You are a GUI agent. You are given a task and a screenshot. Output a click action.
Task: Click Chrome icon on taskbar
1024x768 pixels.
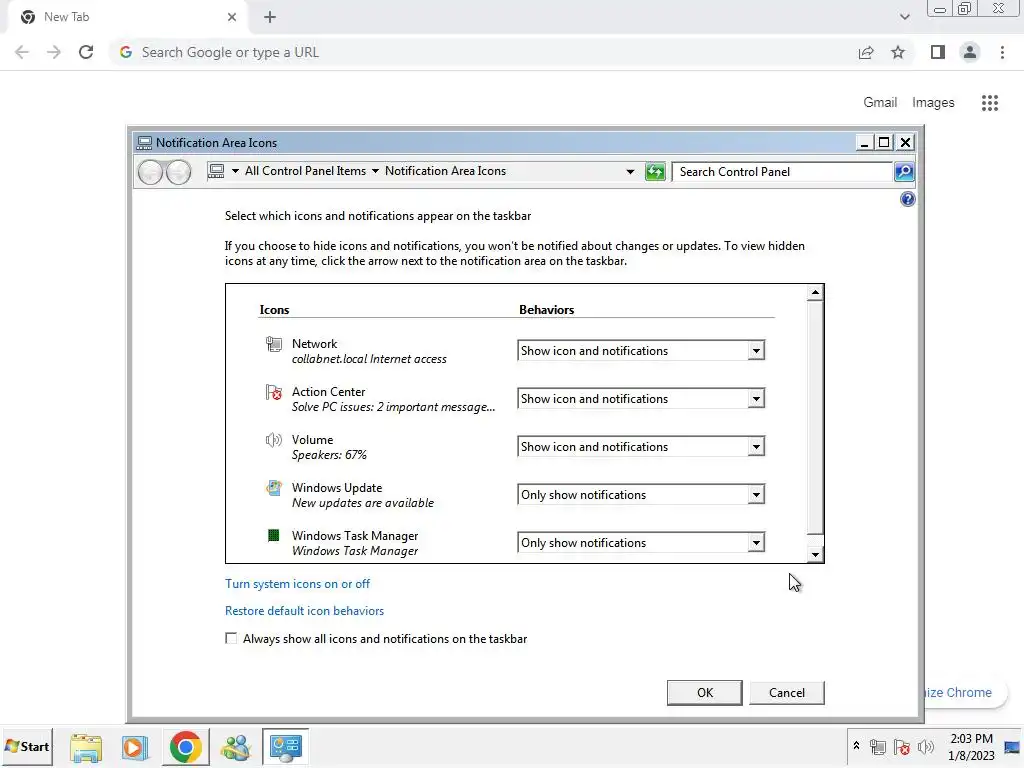click(185, 747)
